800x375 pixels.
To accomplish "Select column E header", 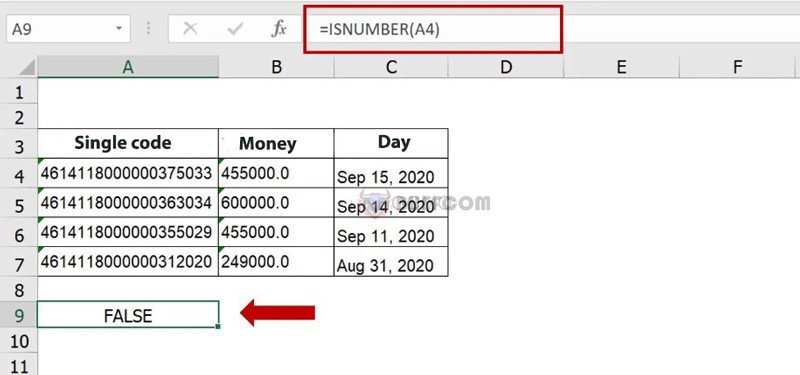I will [x=621, y=67].
